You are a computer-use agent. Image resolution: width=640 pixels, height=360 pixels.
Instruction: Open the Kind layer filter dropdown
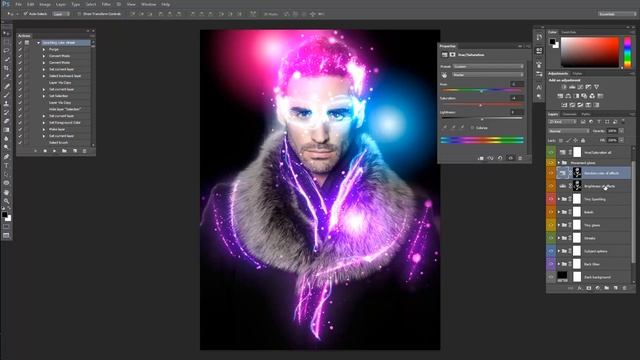click(x=562, y=122)
